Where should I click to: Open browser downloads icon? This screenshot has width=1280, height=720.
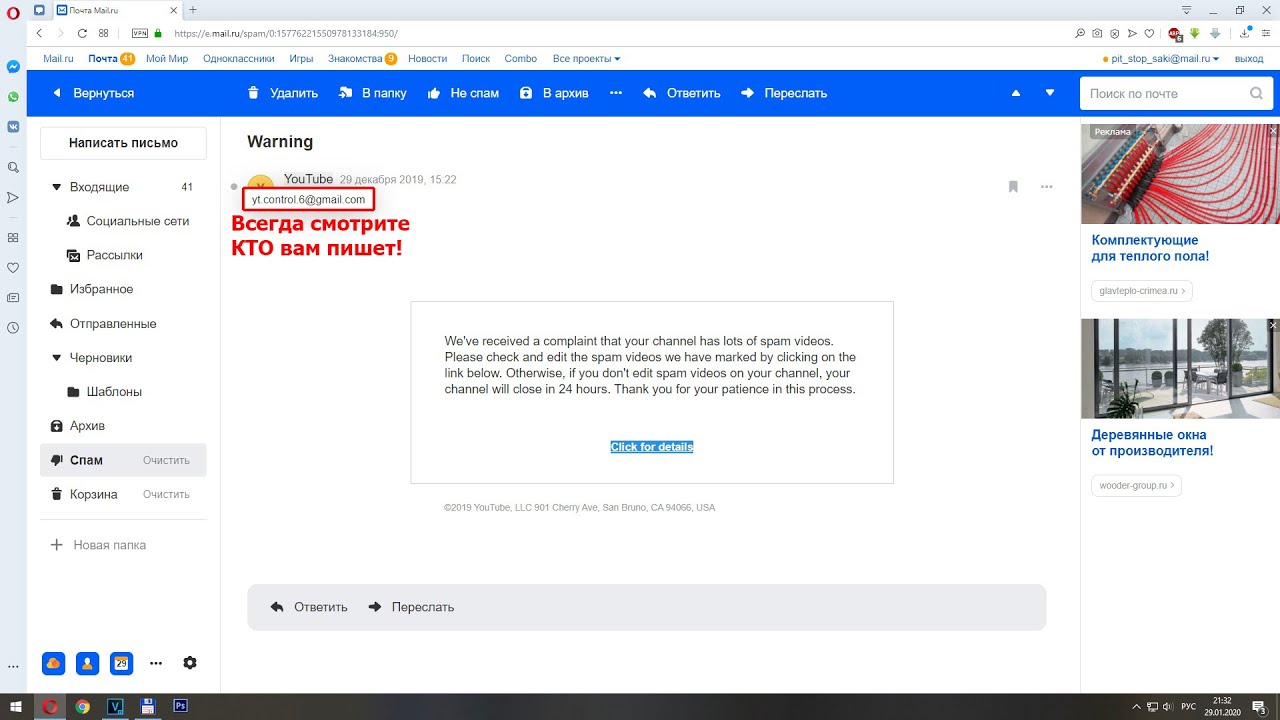[x=1243, y=33]
